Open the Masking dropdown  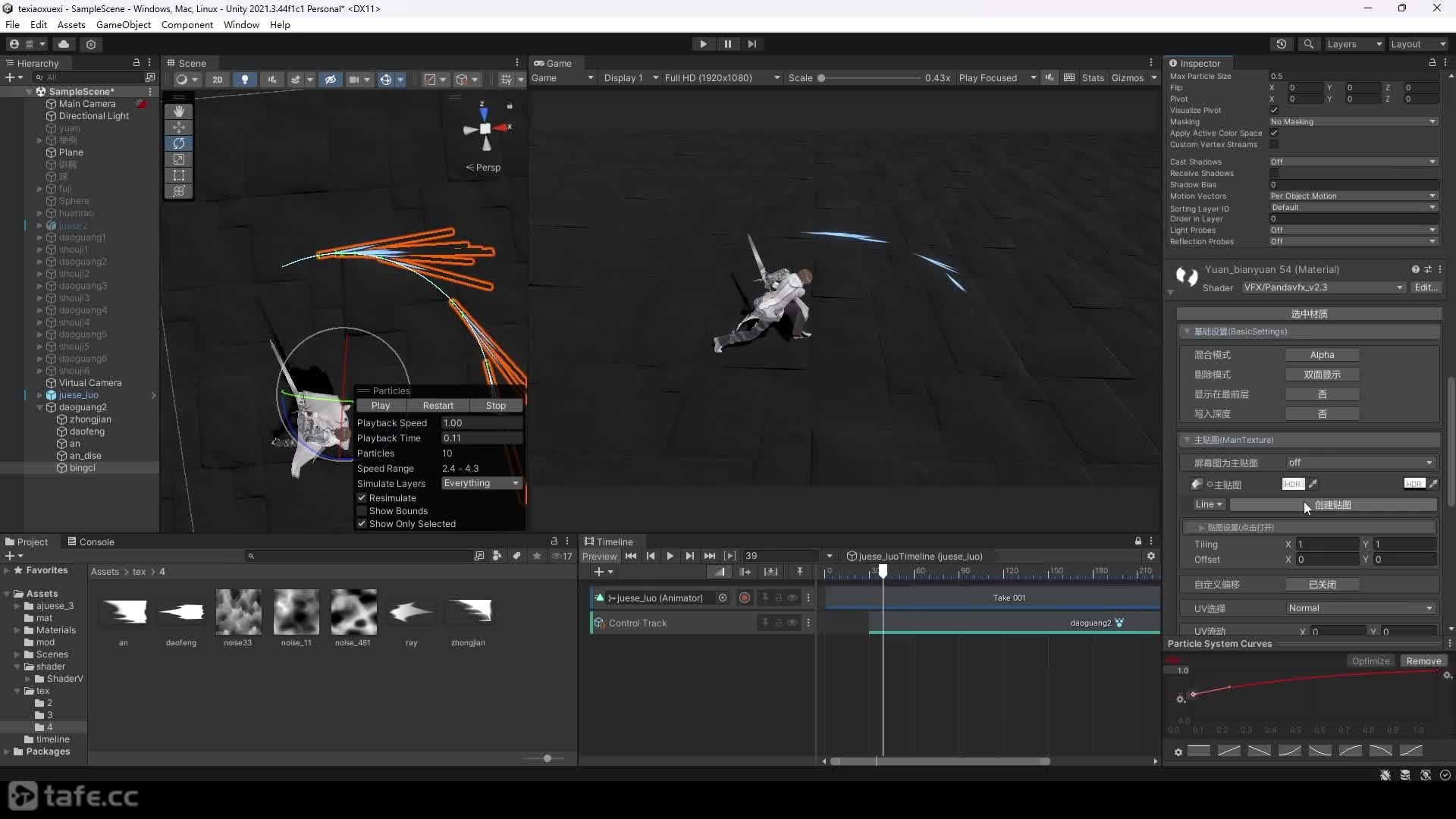pos(1354,121)
